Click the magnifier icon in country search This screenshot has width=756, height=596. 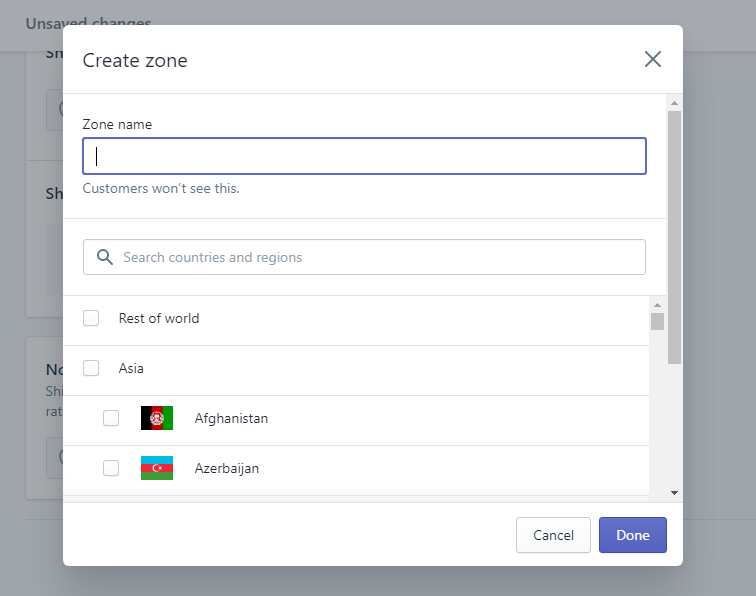click(x=105, y=257)
